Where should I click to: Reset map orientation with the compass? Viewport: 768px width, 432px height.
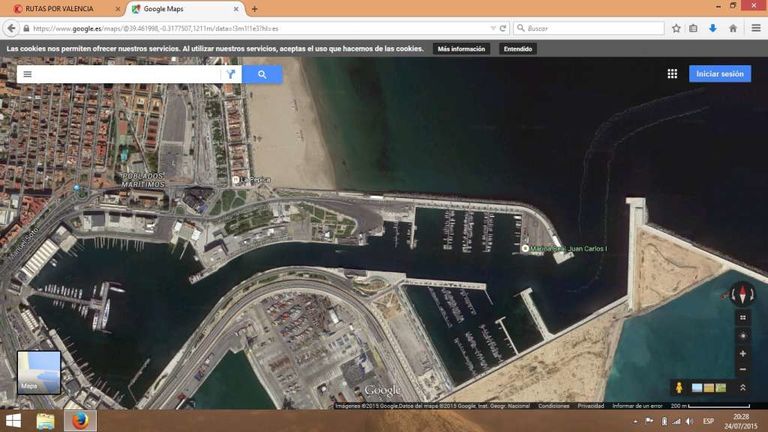pyautogui.click(x=742, y=294)
